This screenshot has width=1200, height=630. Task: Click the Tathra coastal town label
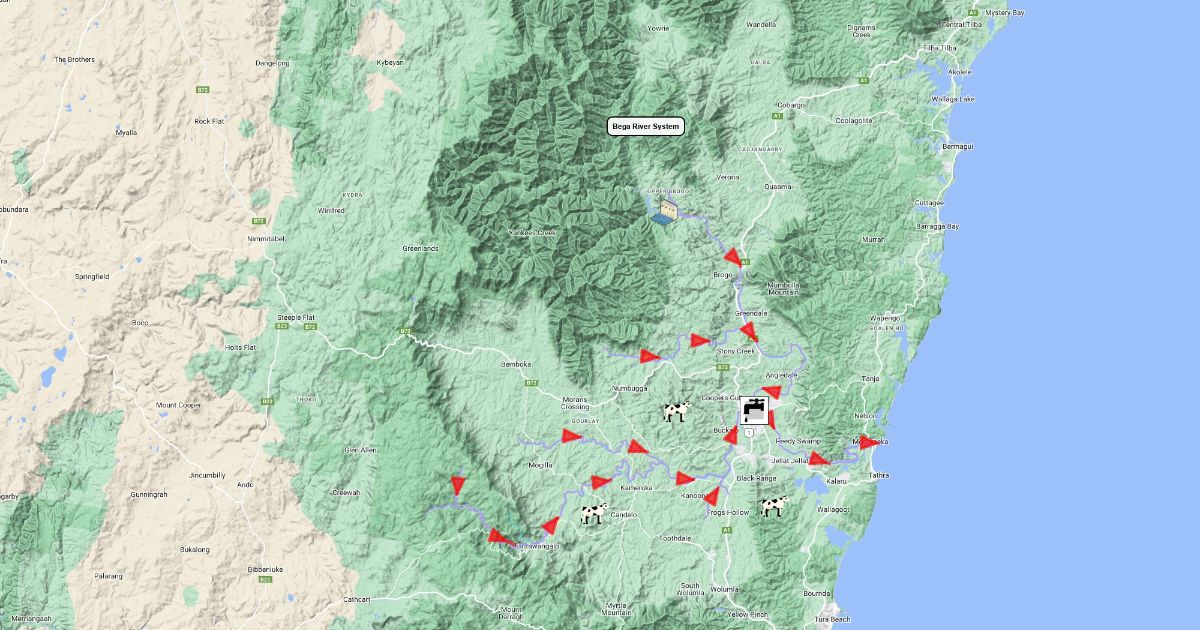878,475
